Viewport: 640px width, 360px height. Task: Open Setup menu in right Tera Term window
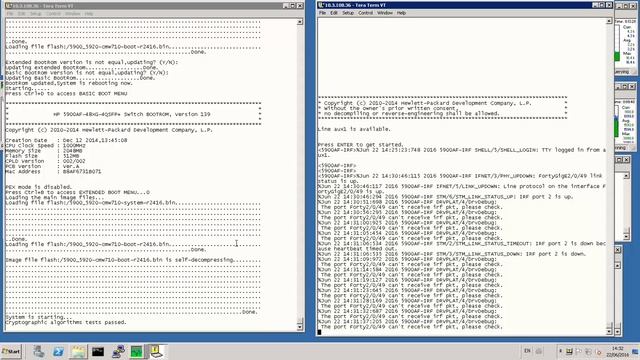[x=348, y=13]
